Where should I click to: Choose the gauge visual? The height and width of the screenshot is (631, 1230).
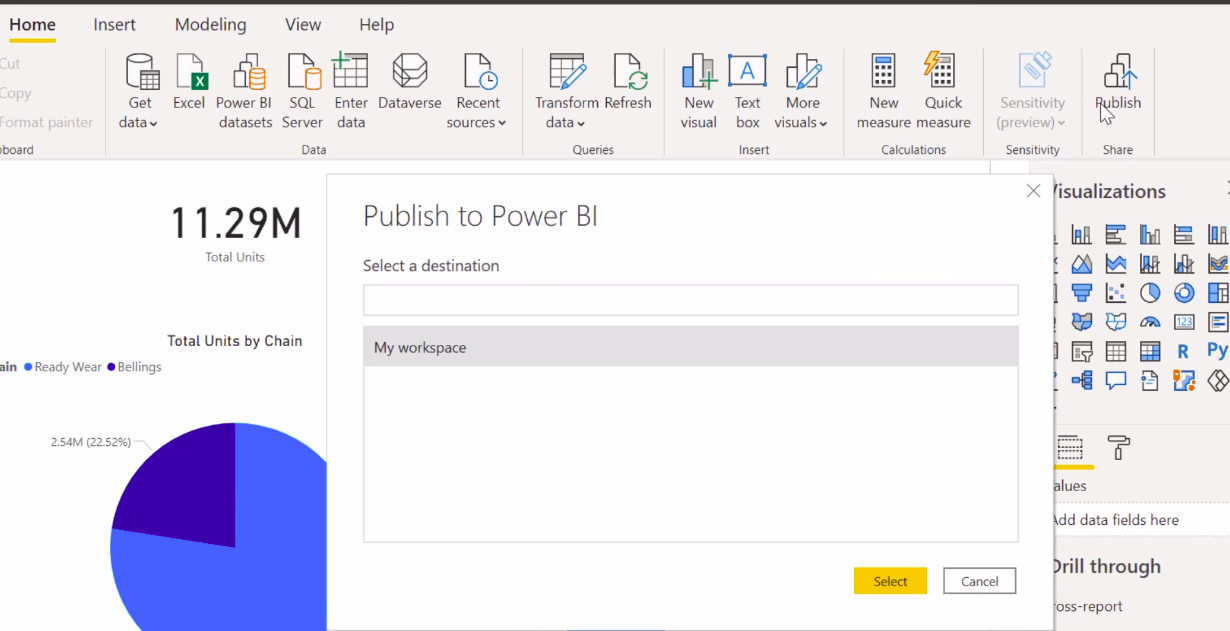[x=1150, y=322]
